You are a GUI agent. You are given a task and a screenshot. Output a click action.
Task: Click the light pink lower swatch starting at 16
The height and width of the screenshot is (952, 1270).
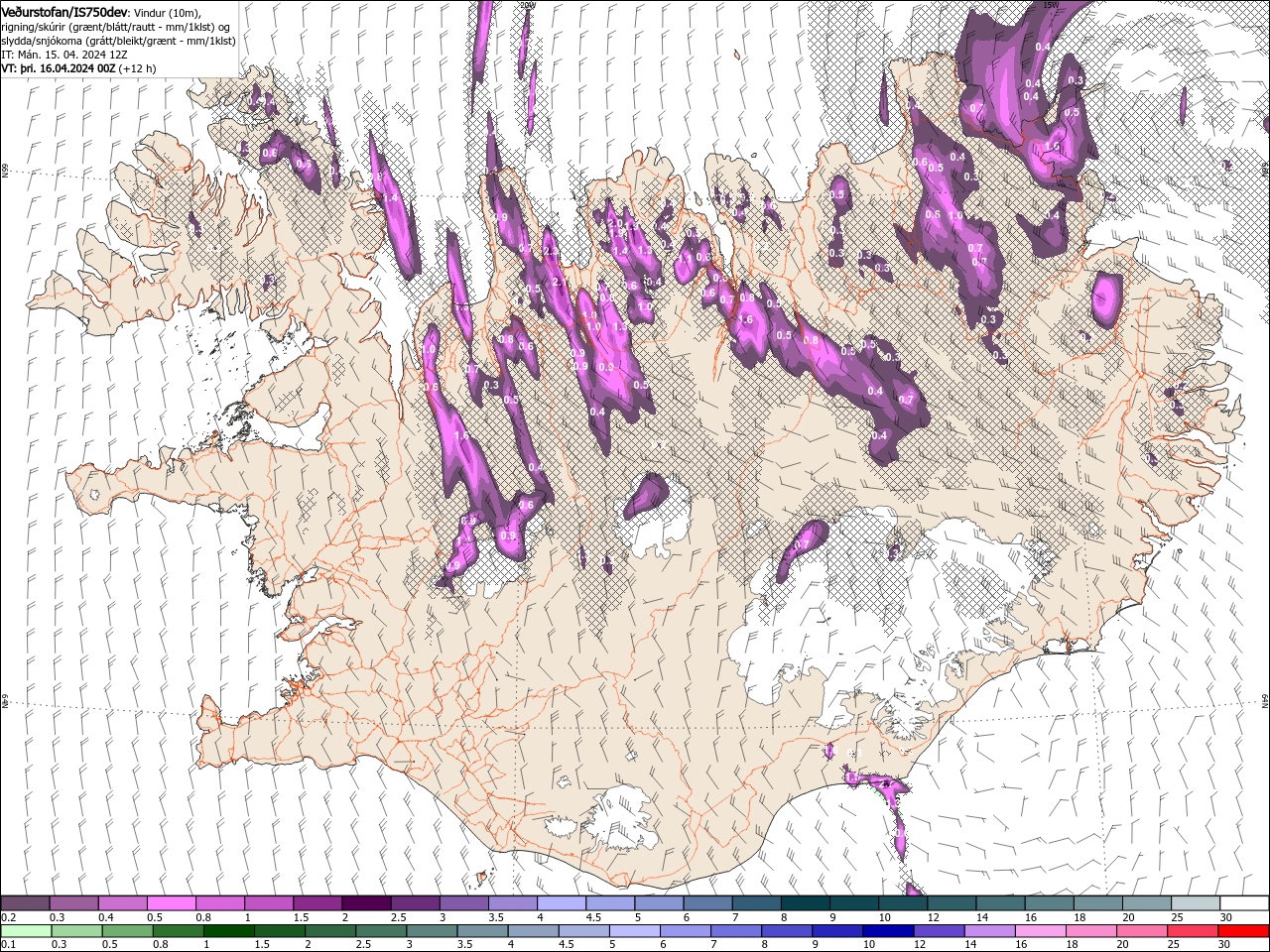[x=1041, y=931]
